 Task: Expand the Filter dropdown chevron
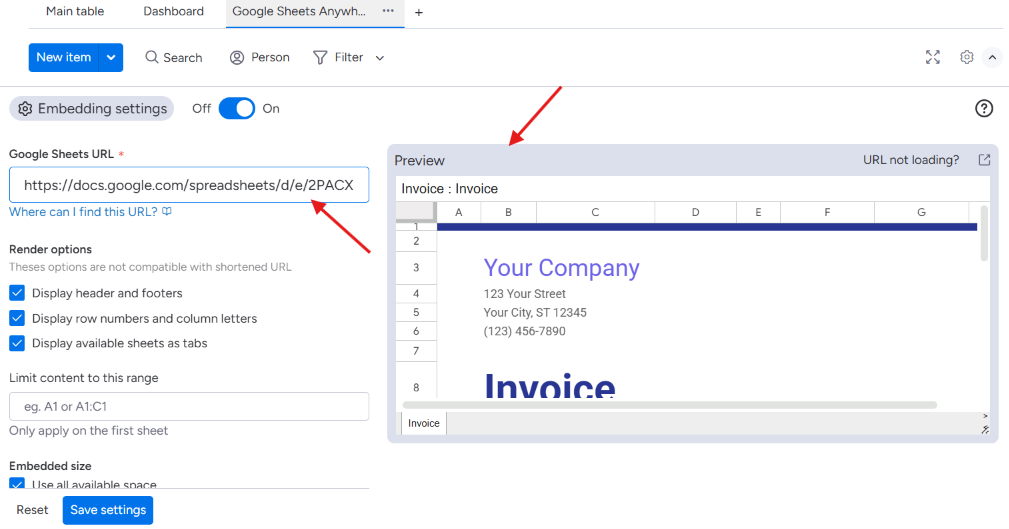pyautogui.click(x=380, y=58)
